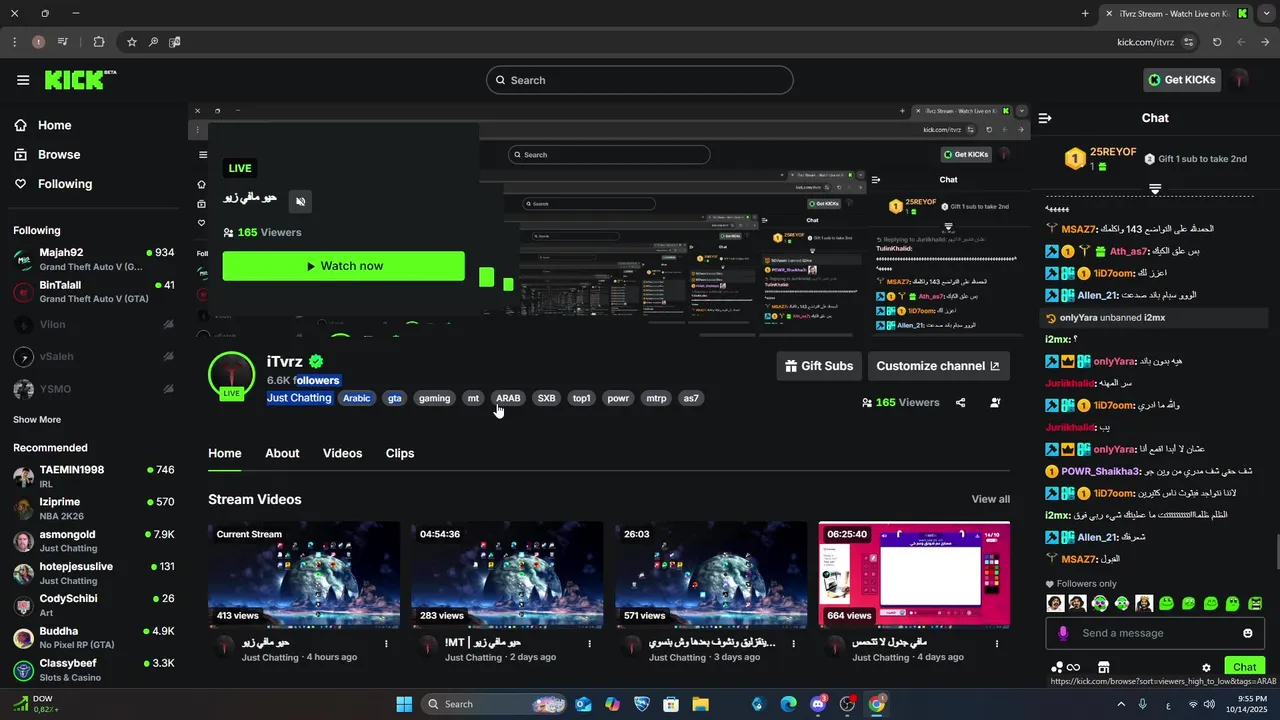Open options menu for the 571 views video
This screenshot has height=720, width=1280.
(793, 644)
